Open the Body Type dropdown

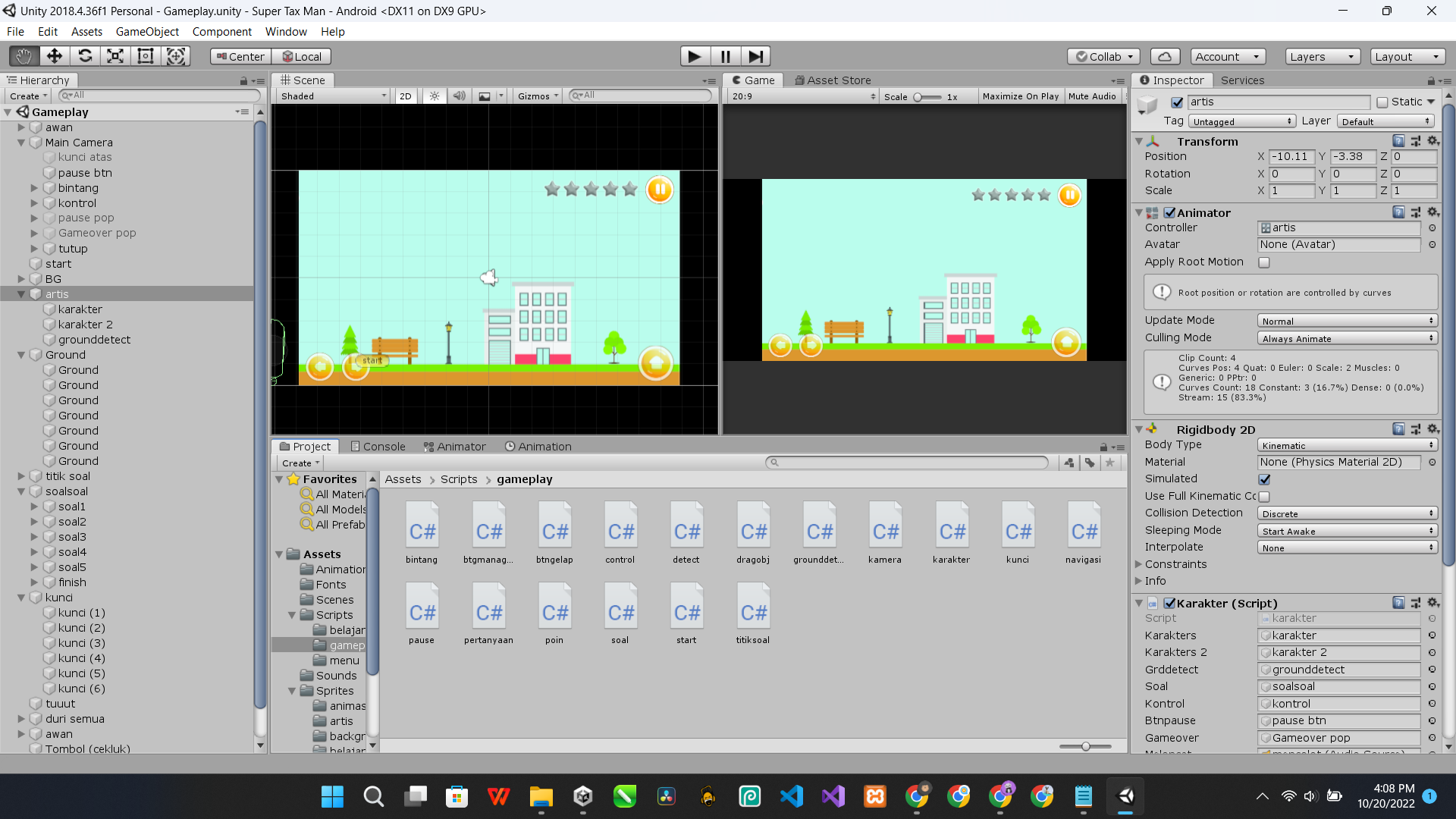click(x=1347, y=446)
